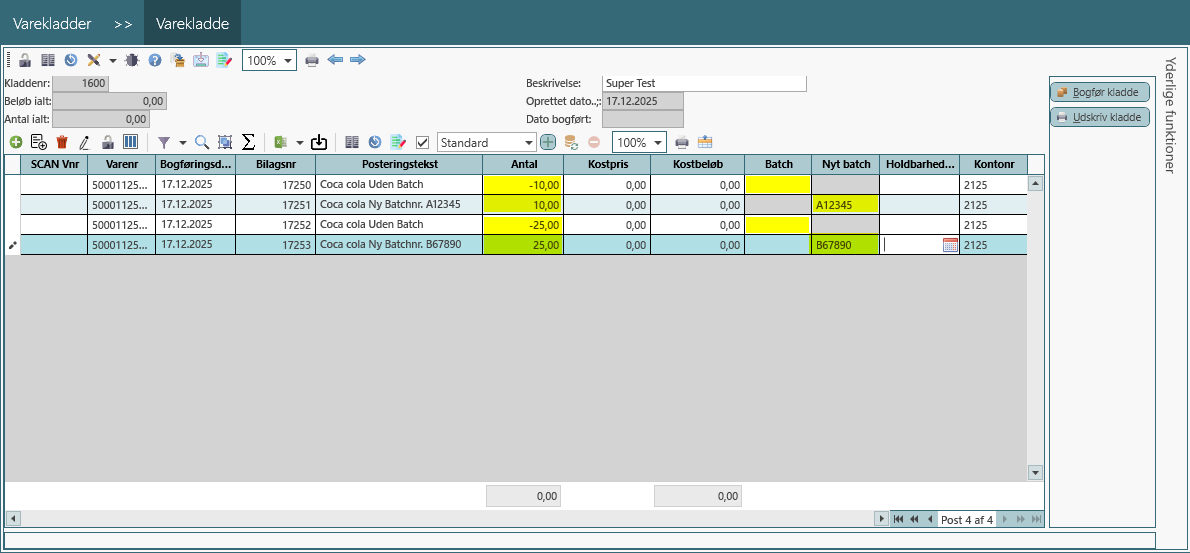Open the Standard layout dropdown
The height and width of the screenshot is (553, 1190).
[x=529, y=143]
